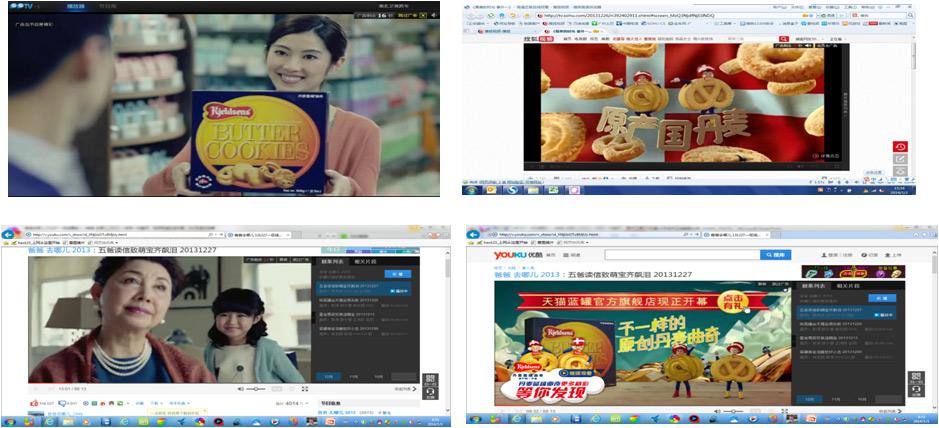This screenshot has width=939, height=428.
Task: Select the highlighted playlist episode beside the grandmother video
Action: coord(365,289)
